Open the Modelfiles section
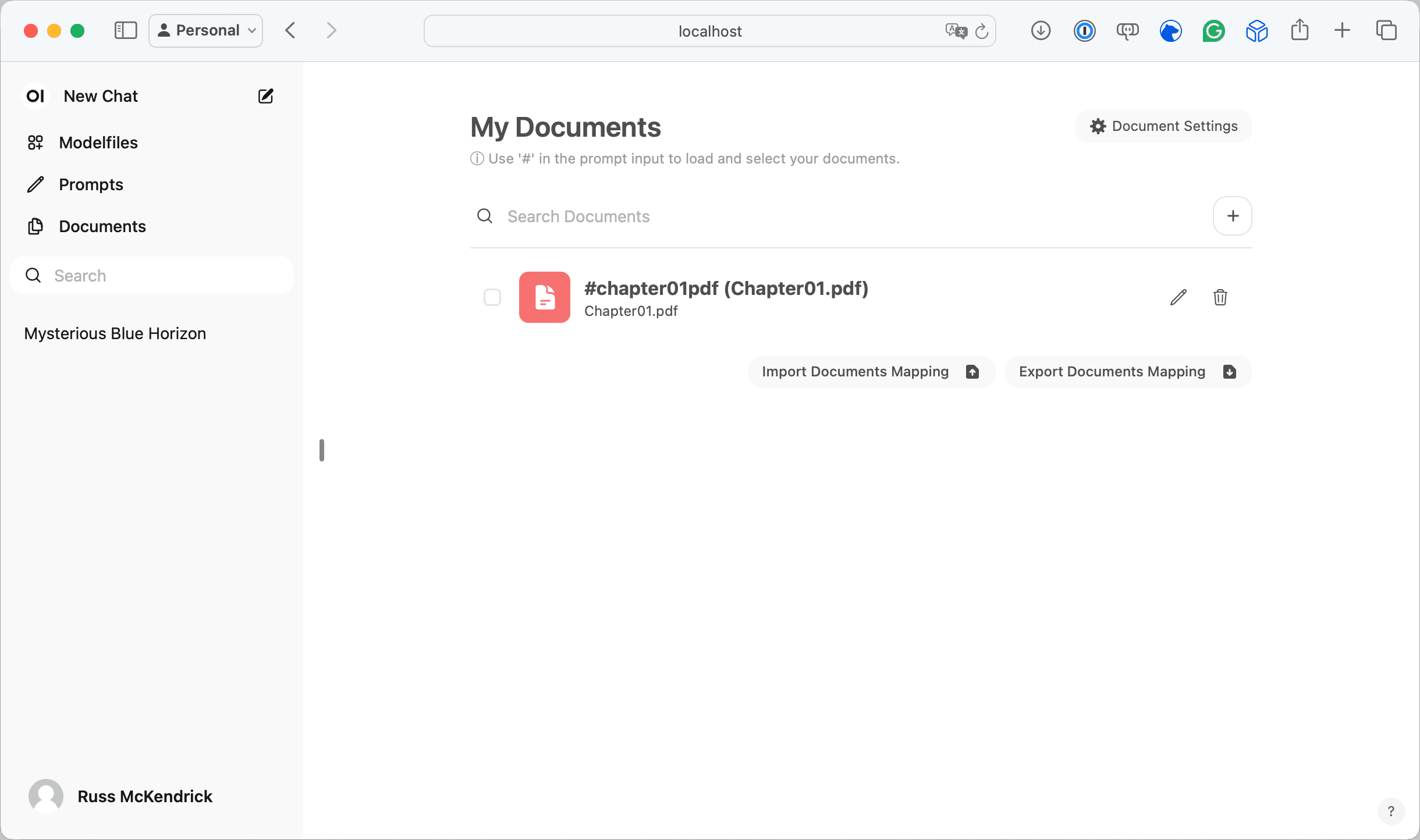 pyautogui.click(x=98, y=143)
